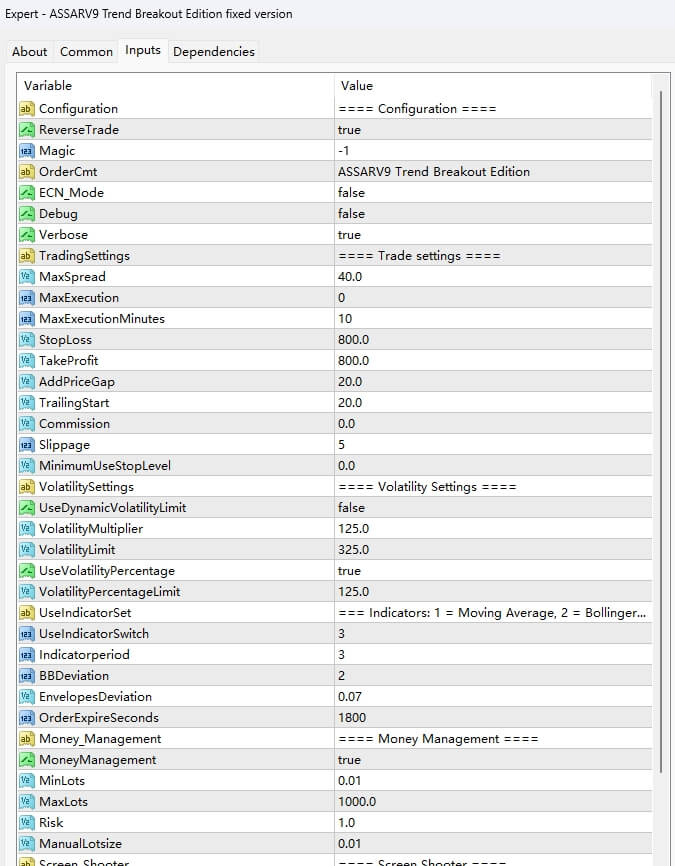Click the MaxSpread double type icon
Image resolution: width=675 pixels, height=866 pixels.
point(27,277)
